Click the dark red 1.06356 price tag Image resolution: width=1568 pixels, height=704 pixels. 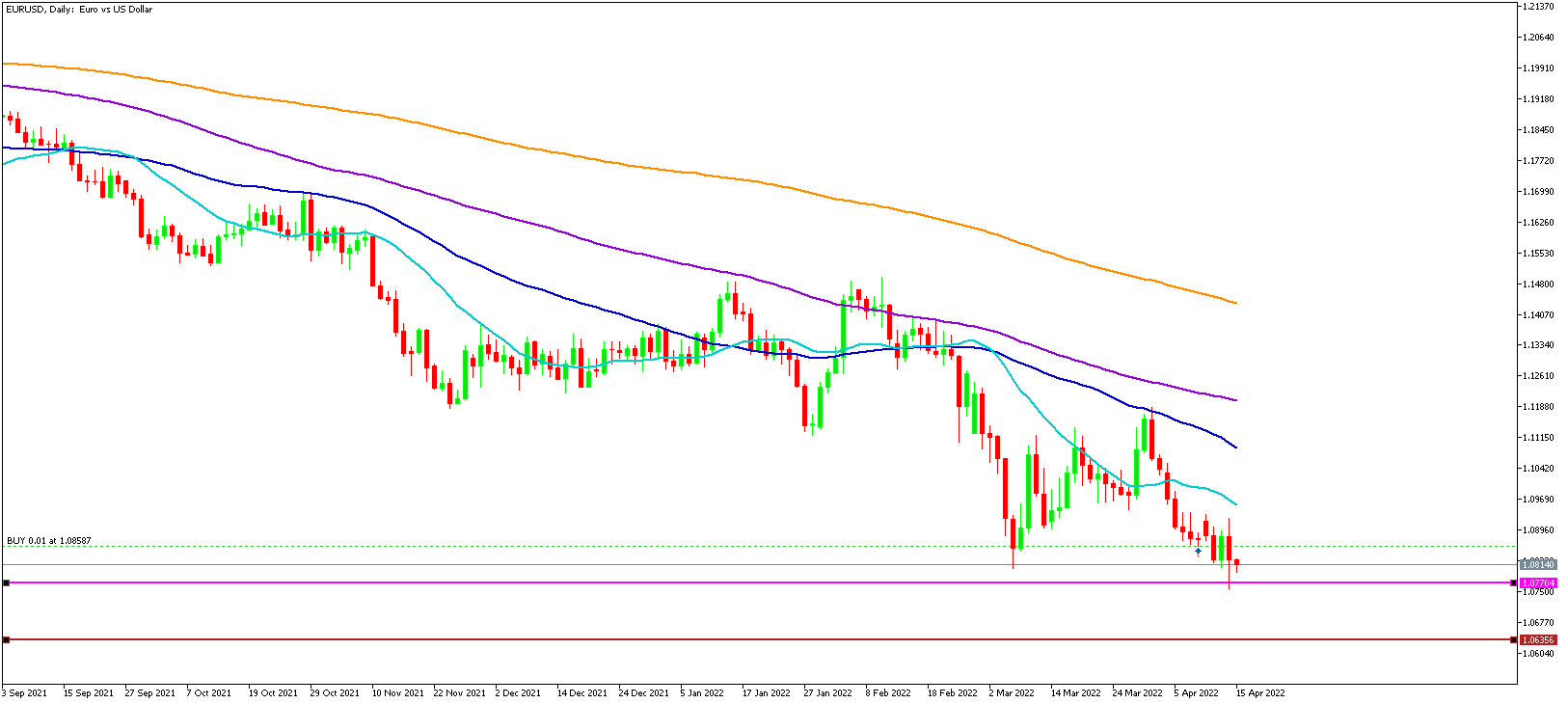[x=1538, y=640]
